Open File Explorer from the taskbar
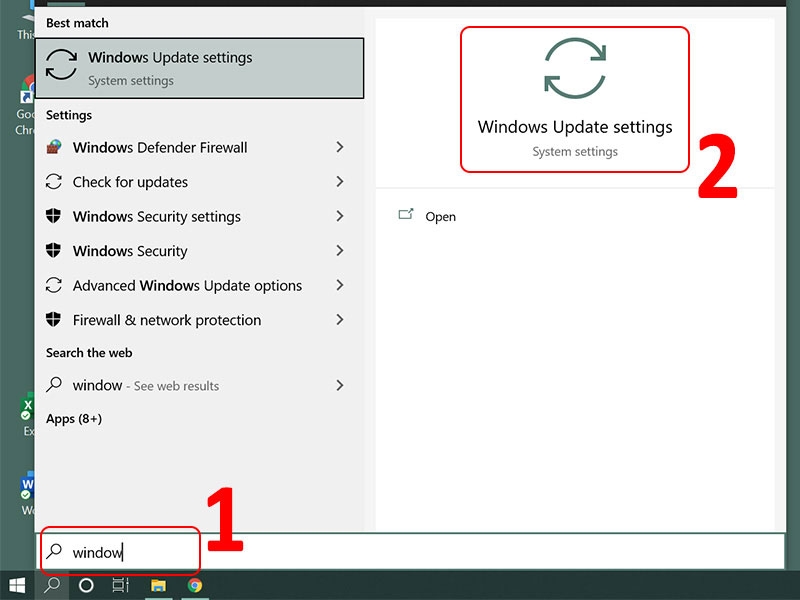 point(158,585)
